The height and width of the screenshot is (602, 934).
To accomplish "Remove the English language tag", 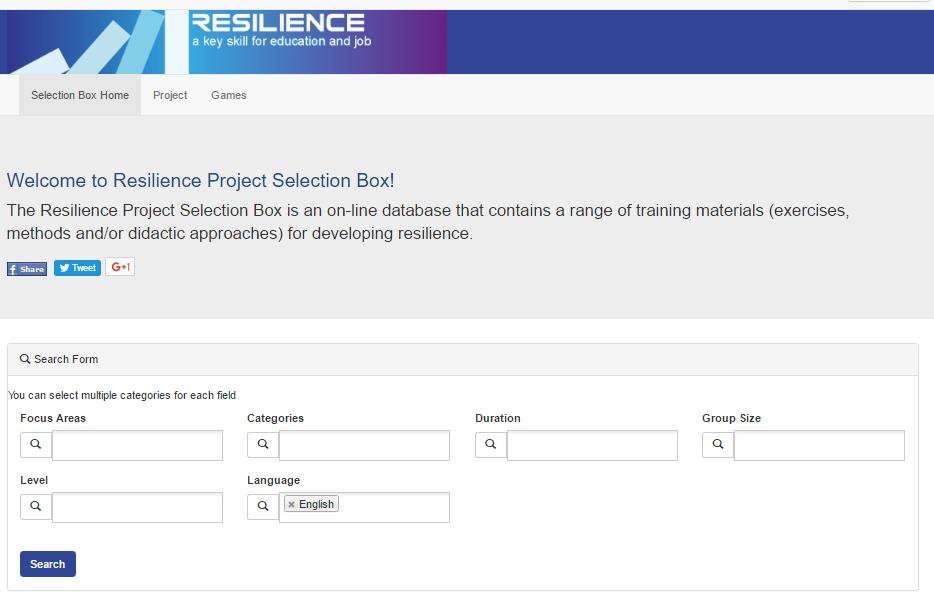I will tap(291, 505).
